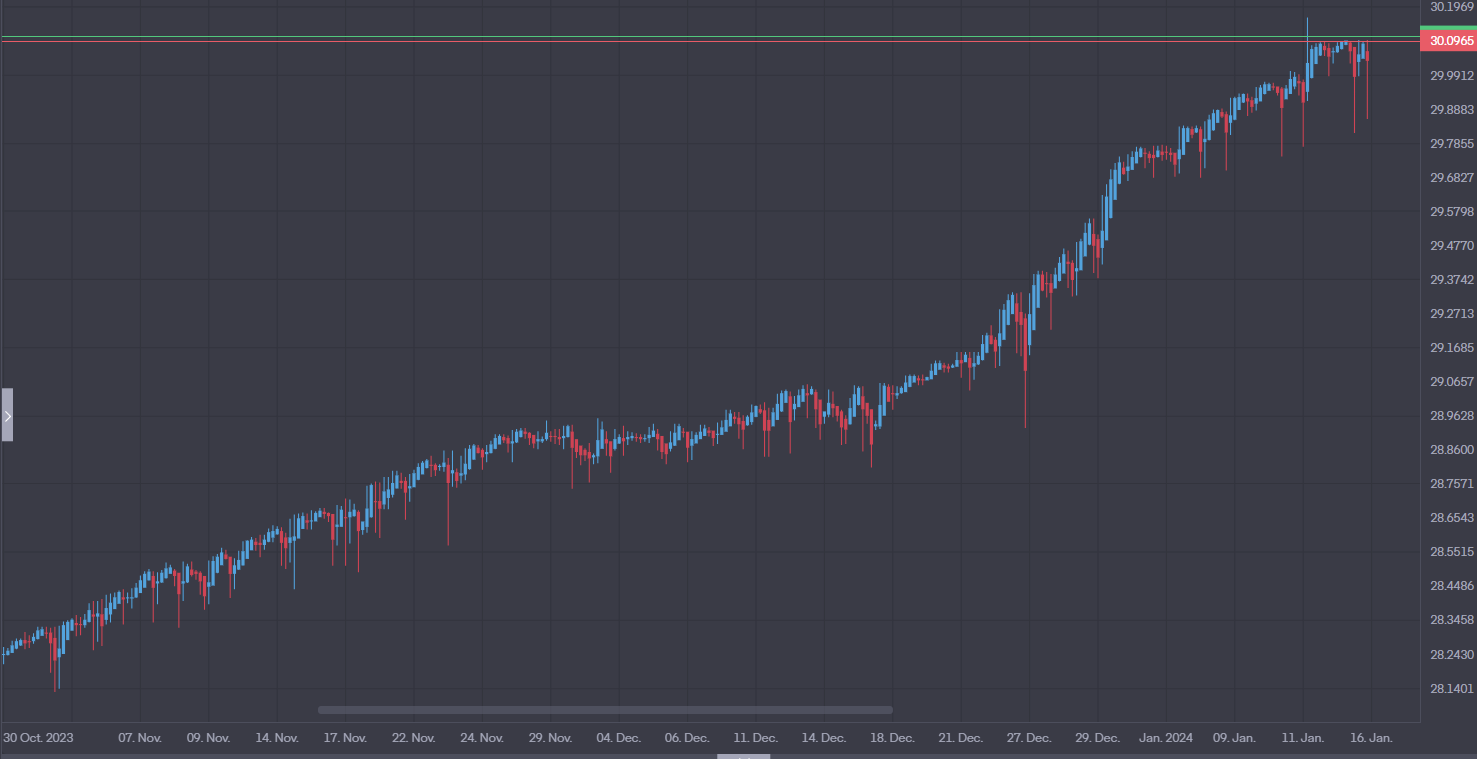Click the 27. Dec. date on the time axis

pos(1029,738)
